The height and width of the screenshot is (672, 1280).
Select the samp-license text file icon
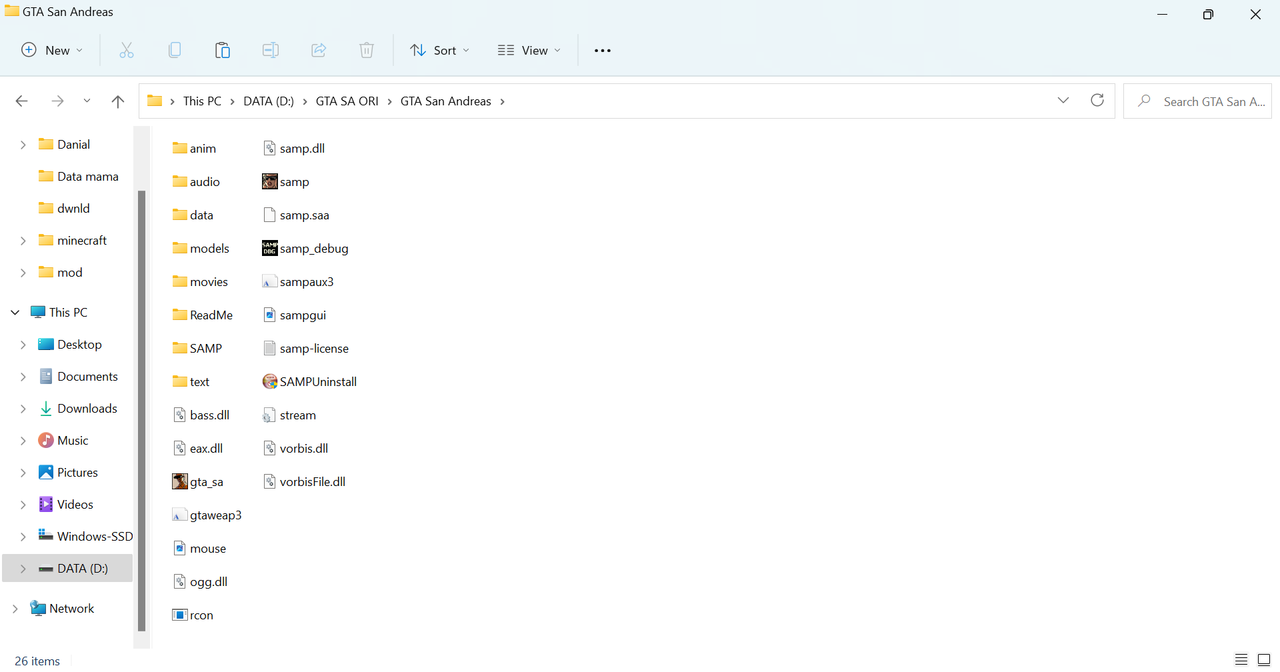tap(269, 348)
